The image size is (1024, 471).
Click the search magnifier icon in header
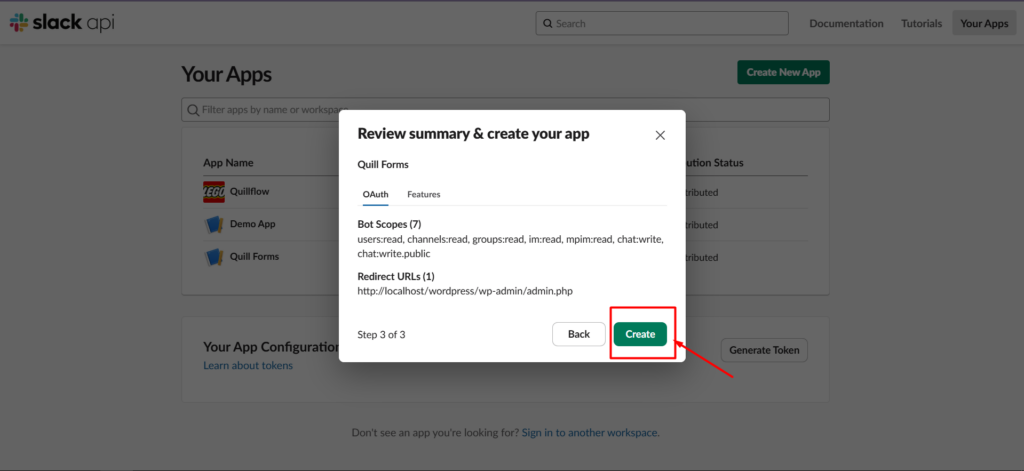(547, 24)
